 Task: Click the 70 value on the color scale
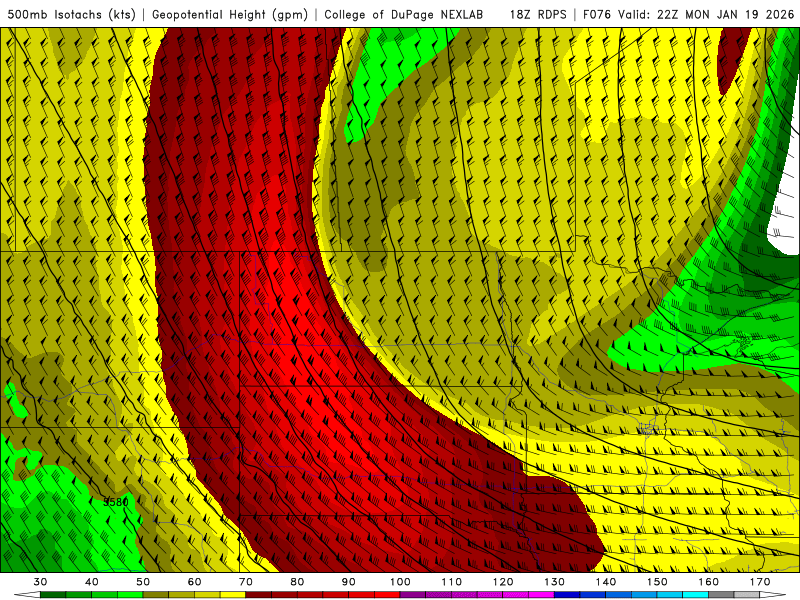[246, 582]
